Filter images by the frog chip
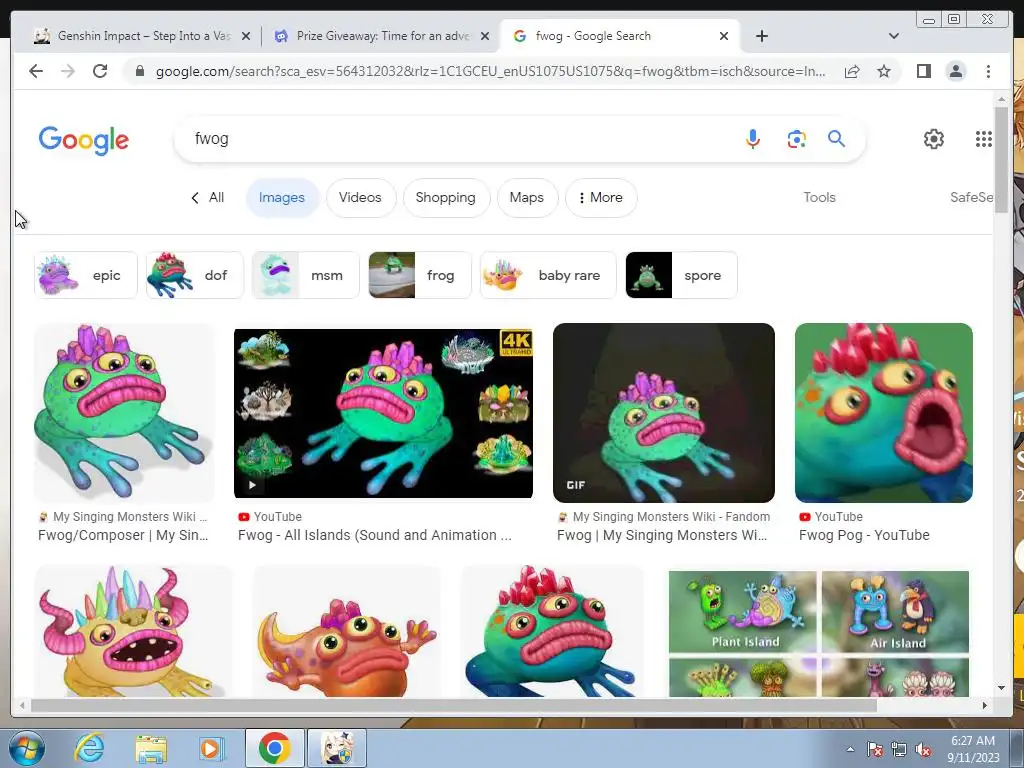 419,275
